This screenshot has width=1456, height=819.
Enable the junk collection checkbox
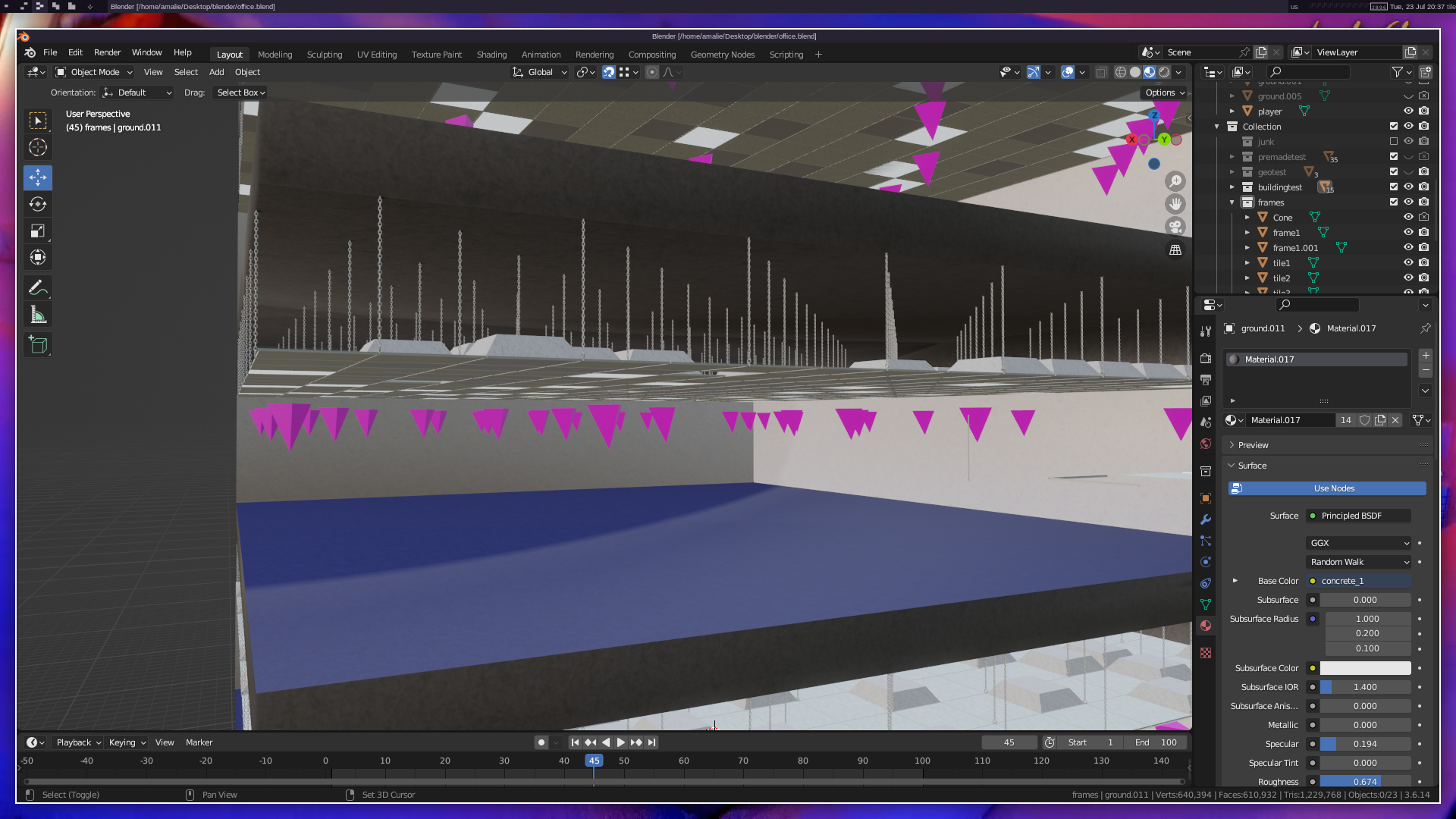pyautogui.click(x=1393, y=142)
